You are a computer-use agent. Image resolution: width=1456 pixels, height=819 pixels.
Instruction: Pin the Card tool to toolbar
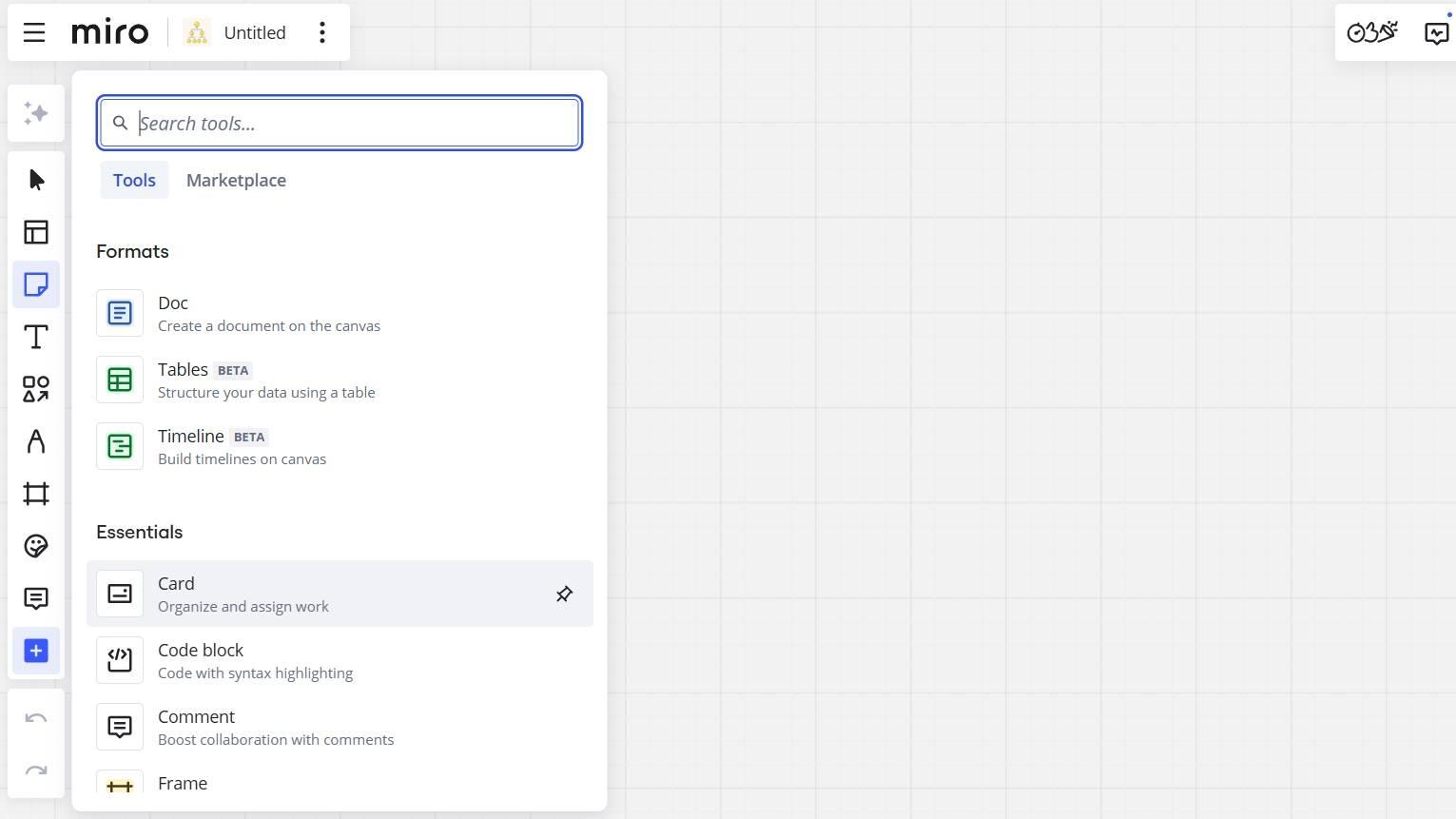coord(564,594)
